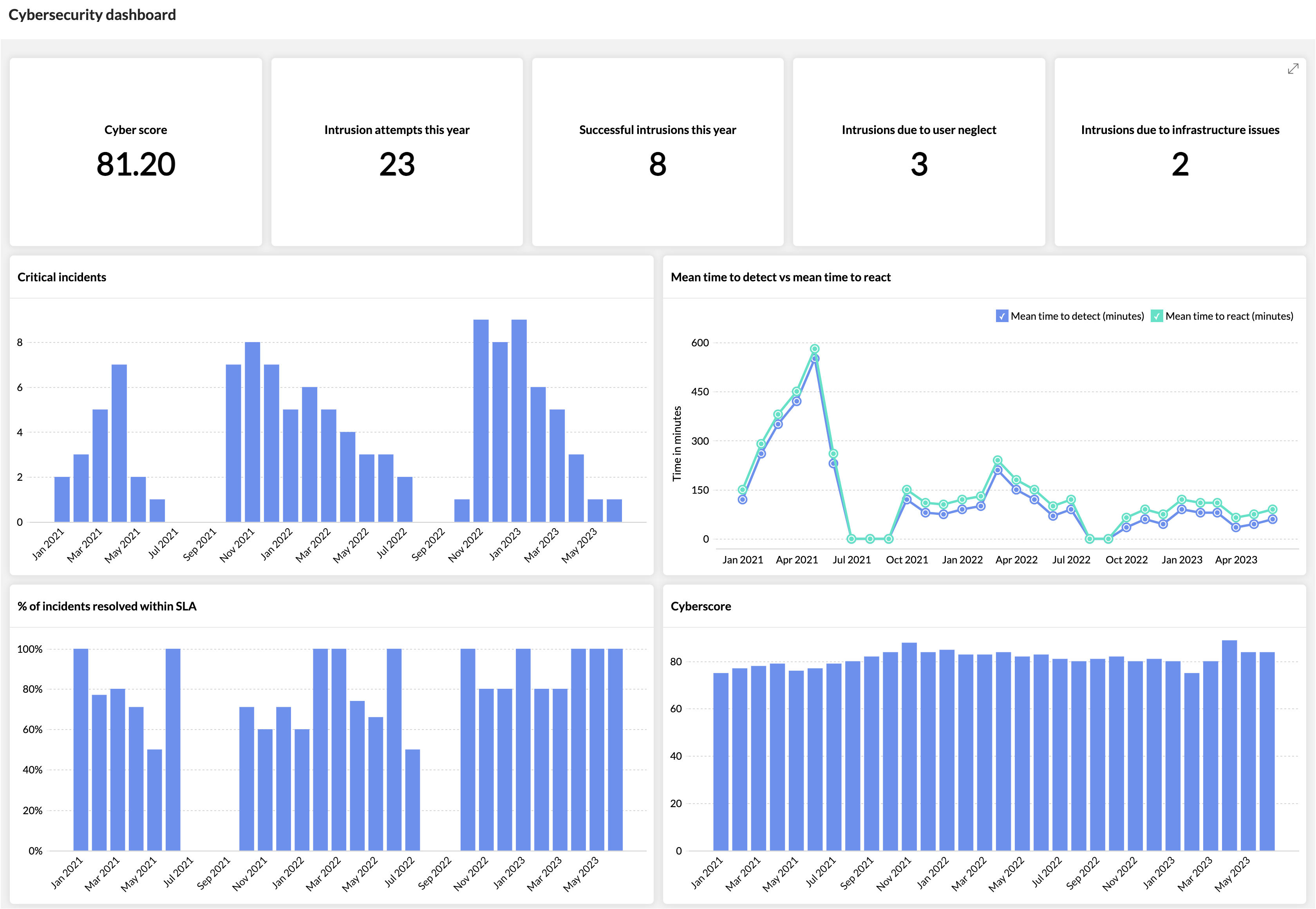Click the last Mean time to react data point
Screen dimensions: 1316x909
(x=1272, y=509)
